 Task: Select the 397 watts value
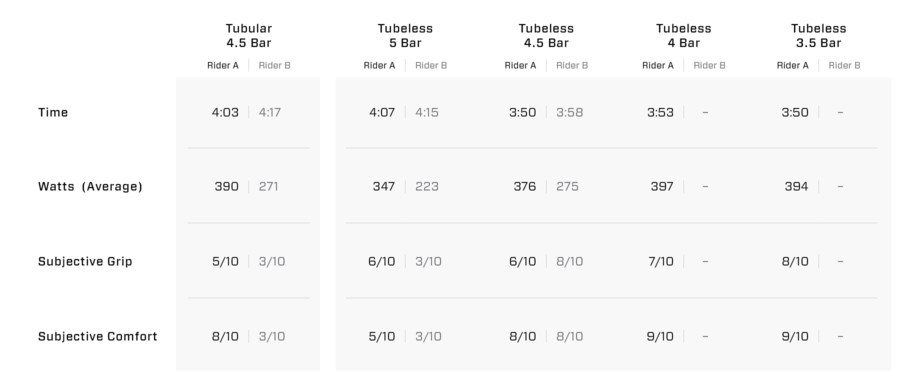(662, 186)
